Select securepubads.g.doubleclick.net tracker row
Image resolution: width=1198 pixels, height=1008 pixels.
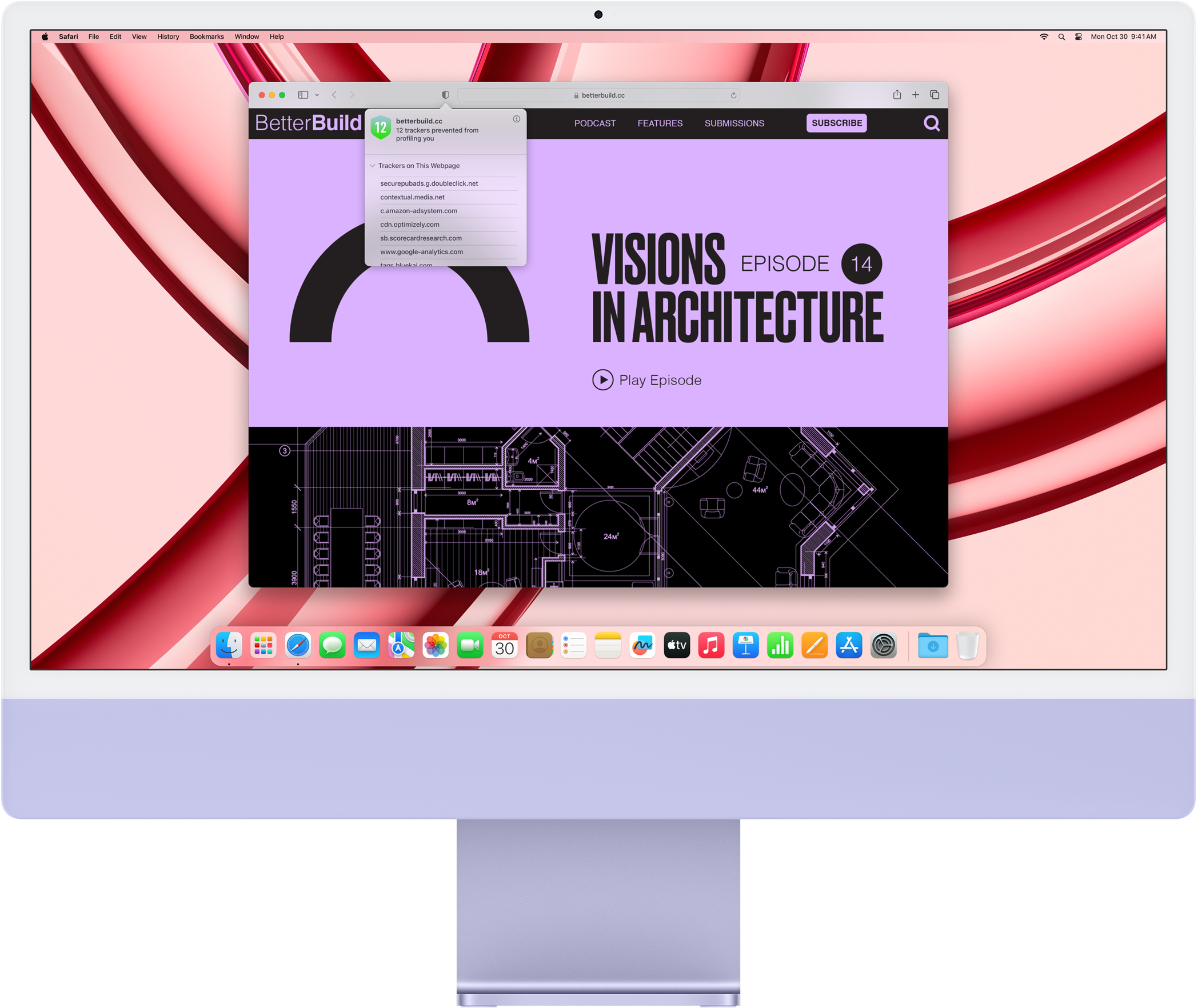point(449,183)
